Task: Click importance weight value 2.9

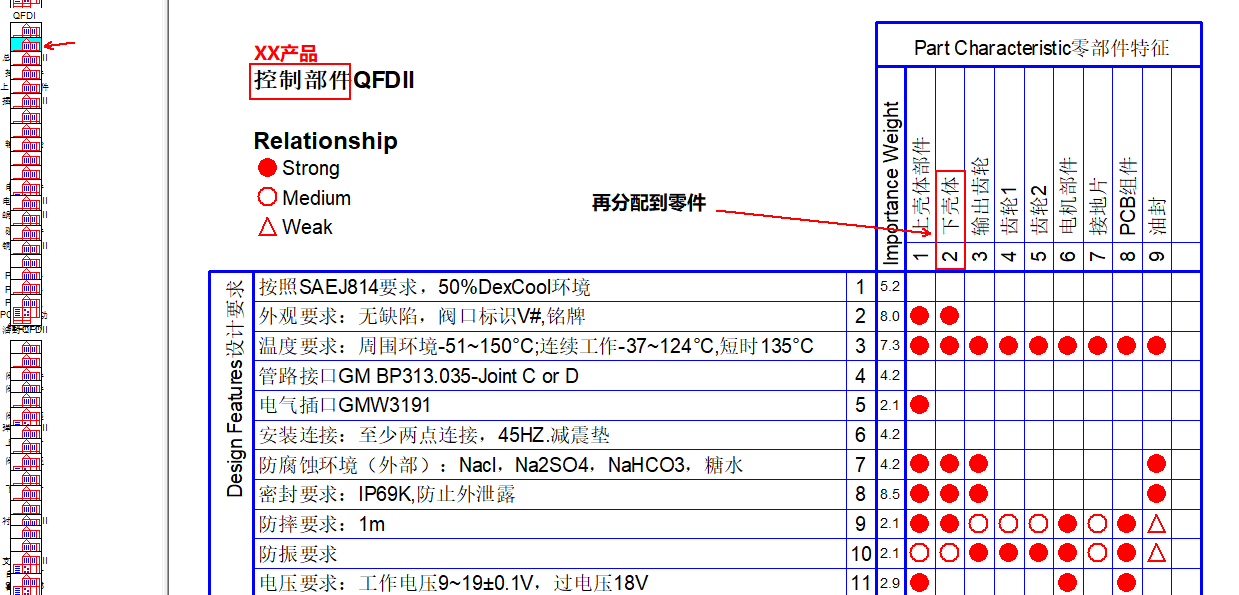Action: coord(890,582)
